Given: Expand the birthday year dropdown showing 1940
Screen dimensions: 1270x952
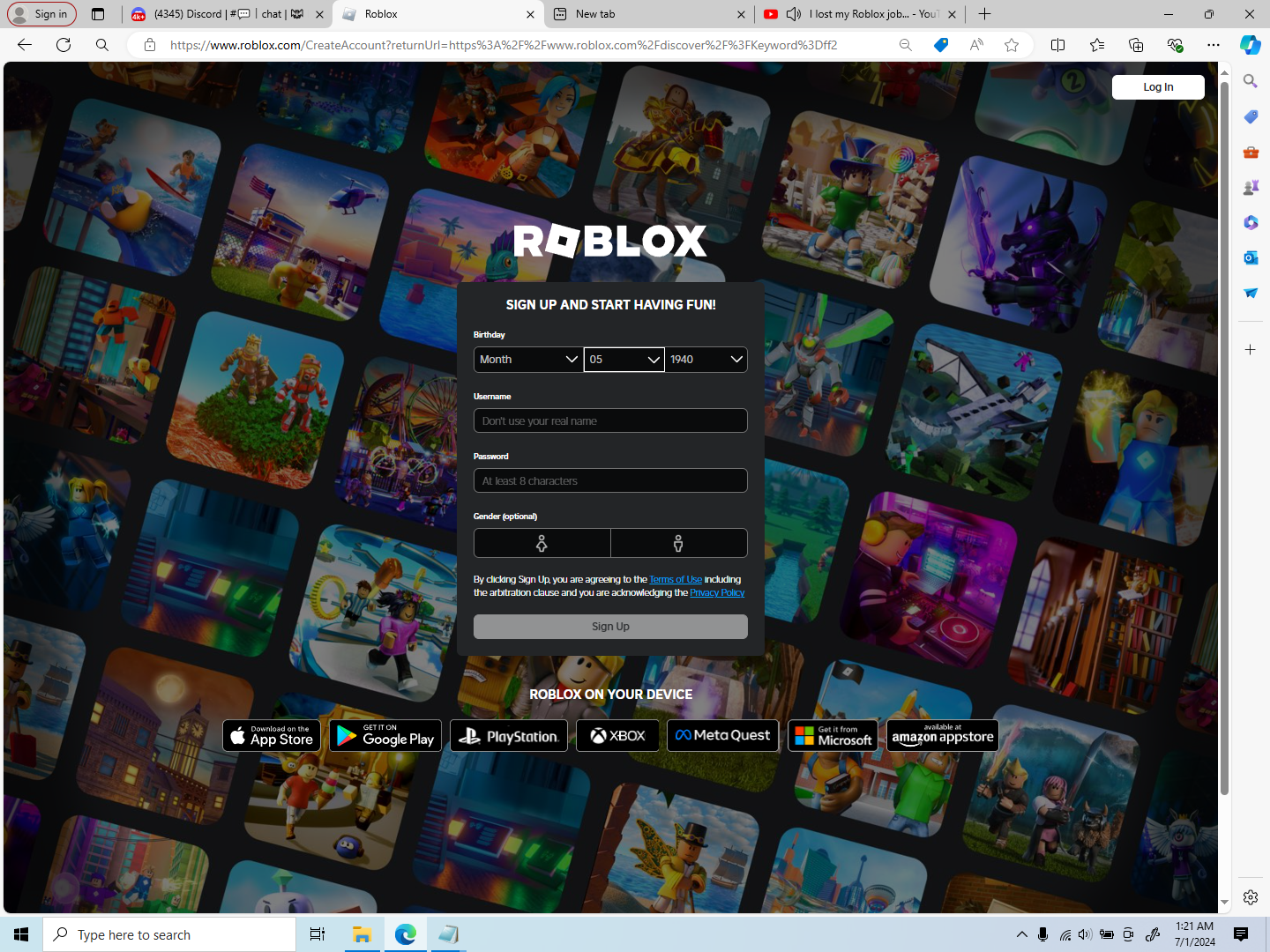Looking at the screenshot, I should click(706, 360).
